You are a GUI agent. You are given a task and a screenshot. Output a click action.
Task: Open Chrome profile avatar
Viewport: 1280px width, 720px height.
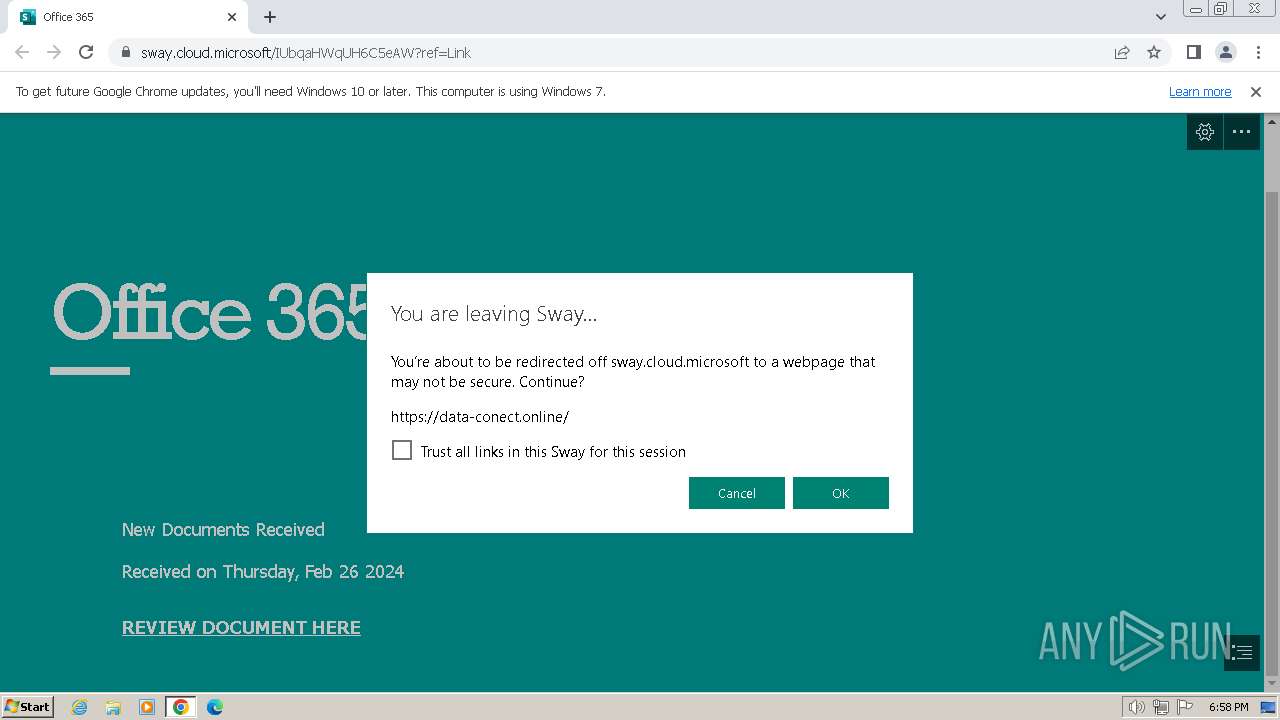(1225, 53)
